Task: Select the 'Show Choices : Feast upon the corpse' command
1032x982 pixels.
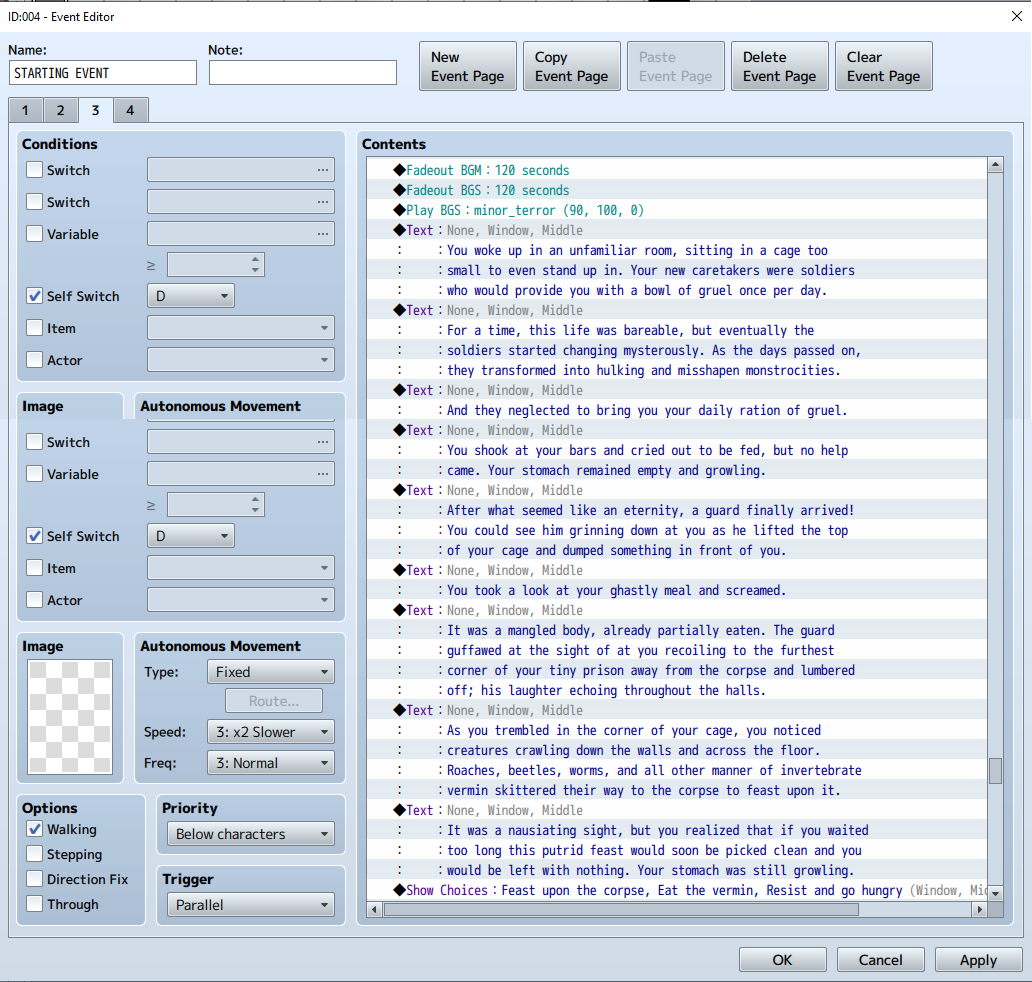Action: (x=677, y=891)
